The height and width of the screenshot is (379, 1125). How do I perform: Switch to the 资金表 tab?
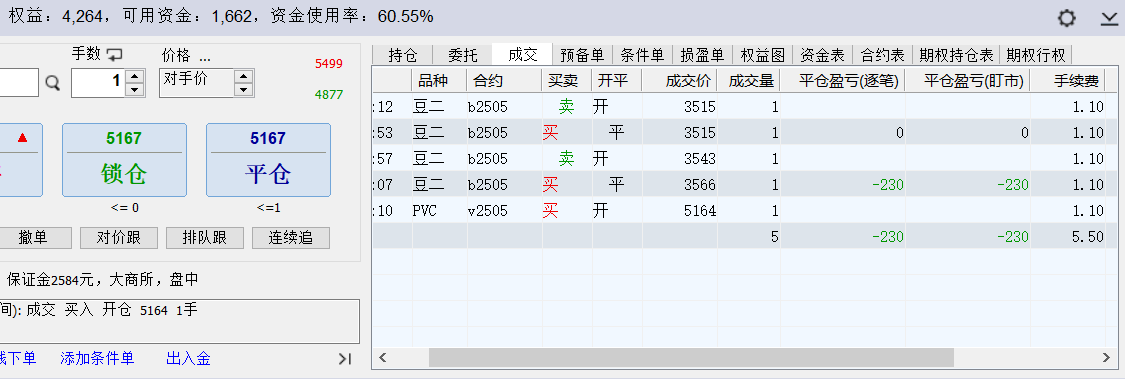pyautogui.click(x=822, y=55)
